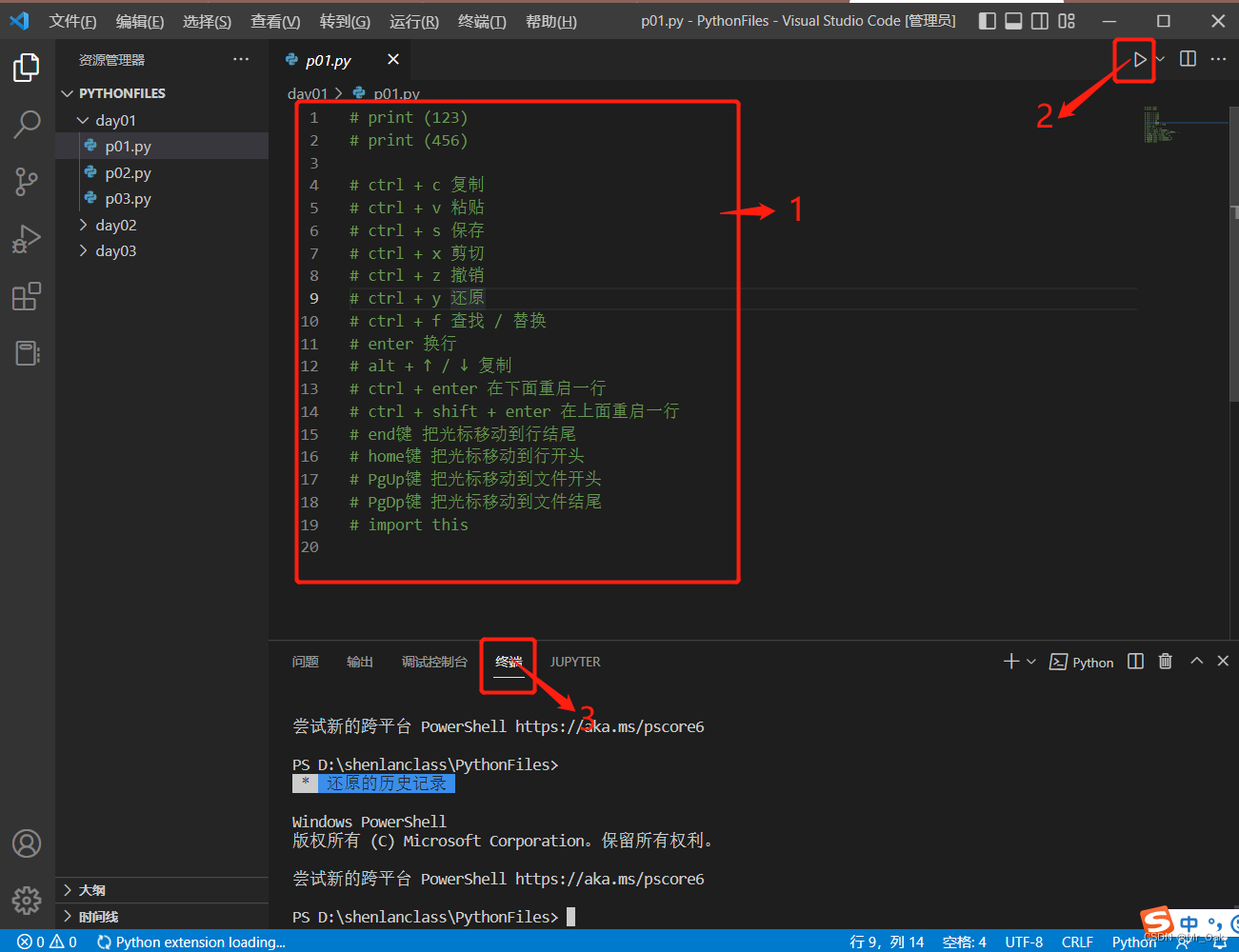
Task: Open the Extensions view
Action: point(27,296)
